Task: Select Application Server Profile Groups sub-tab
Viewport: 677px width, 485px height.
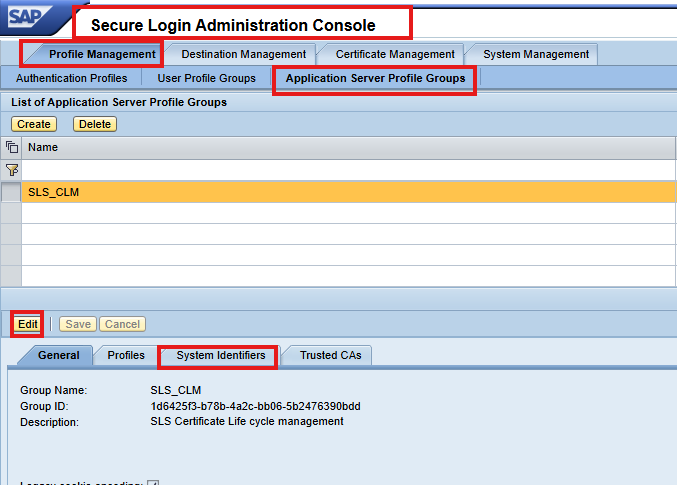Action: [375, 78]
